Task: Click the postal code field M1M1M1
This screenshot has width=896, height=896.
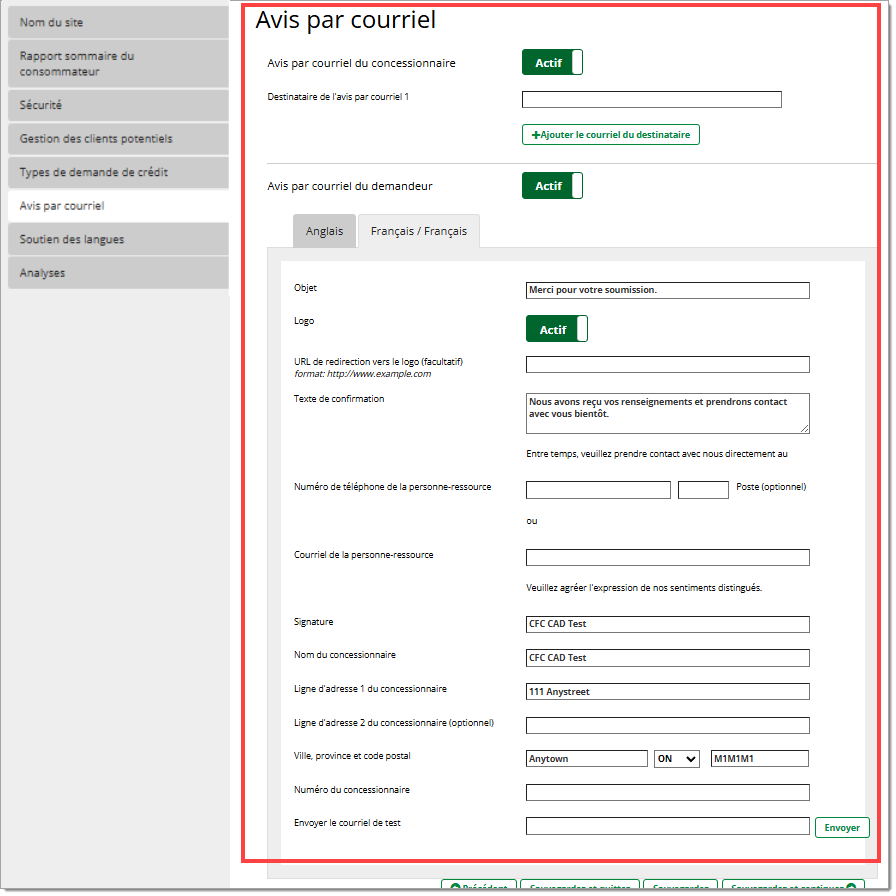Action: click(x=758, y=759)
